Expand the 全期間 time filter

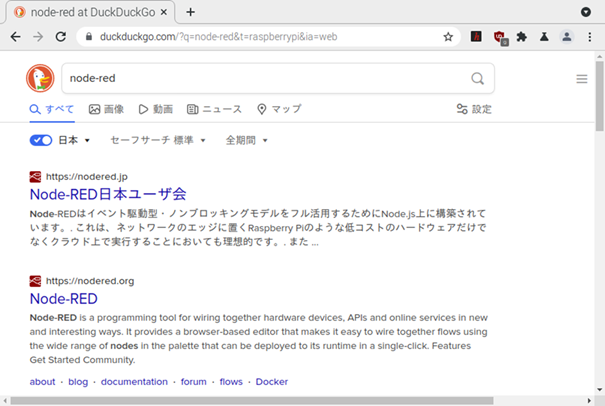[247, 140]
